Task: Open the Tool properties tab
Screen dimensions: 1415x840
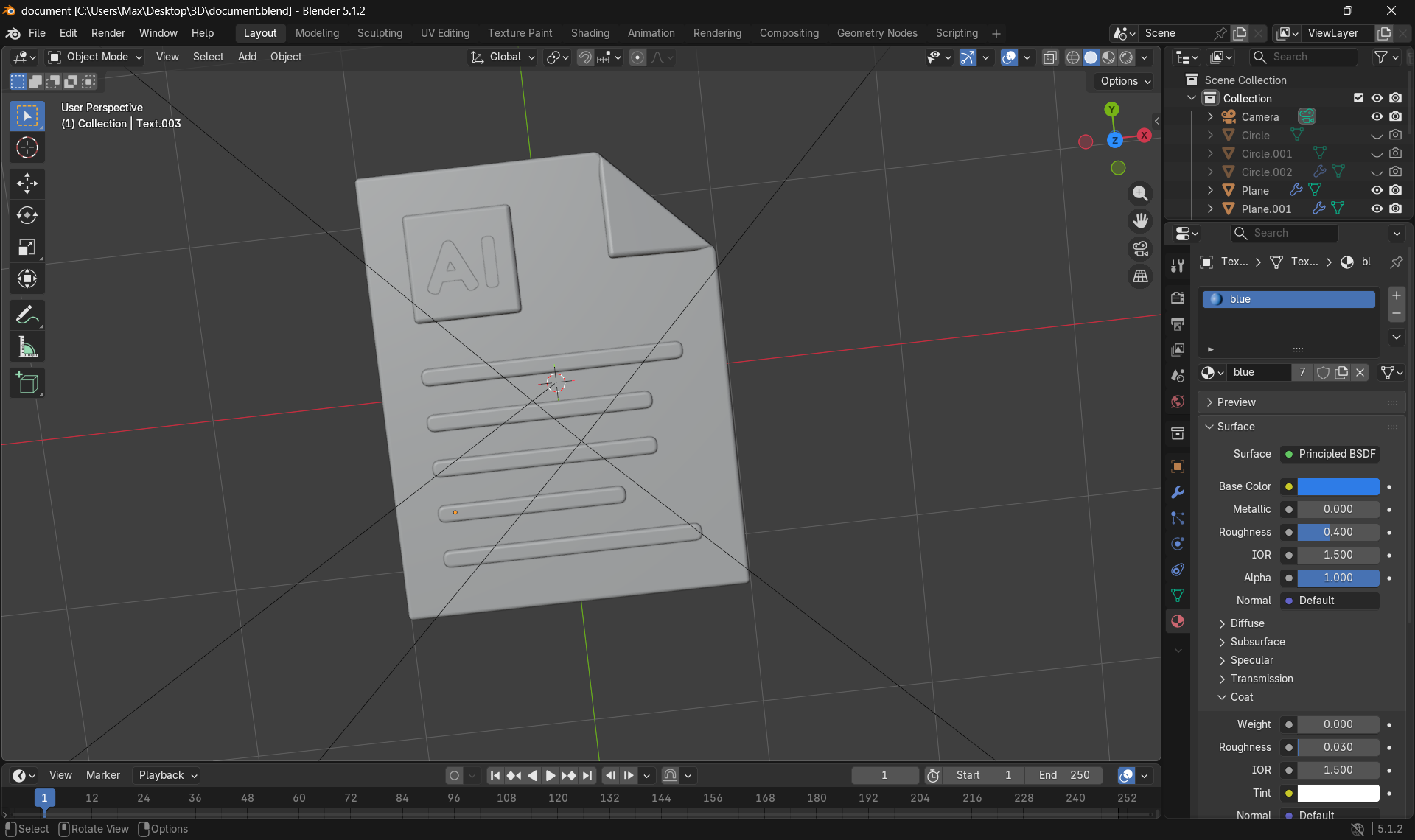Action: click(1178, 265)
